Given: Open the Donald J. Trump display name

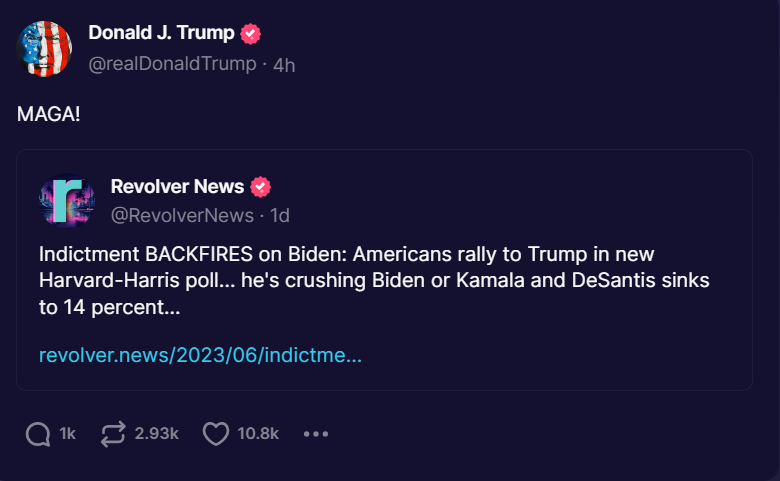Looking at the screenshot, I should click(161, 33).
